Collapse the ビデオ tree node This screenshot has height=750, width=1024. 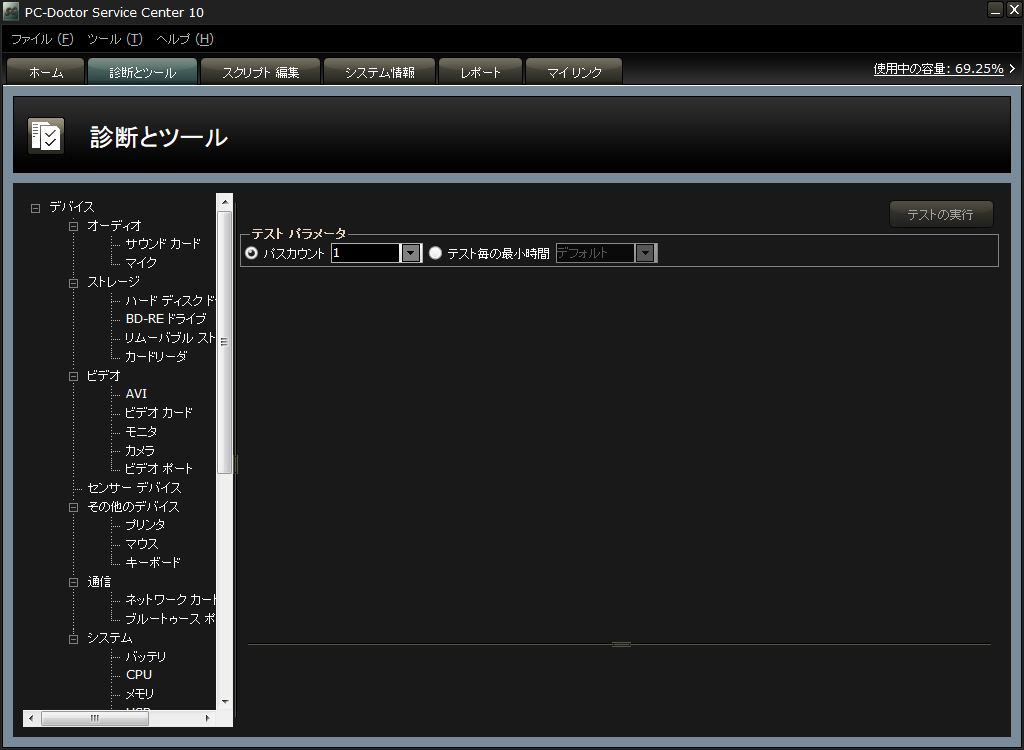pos(73,376)
